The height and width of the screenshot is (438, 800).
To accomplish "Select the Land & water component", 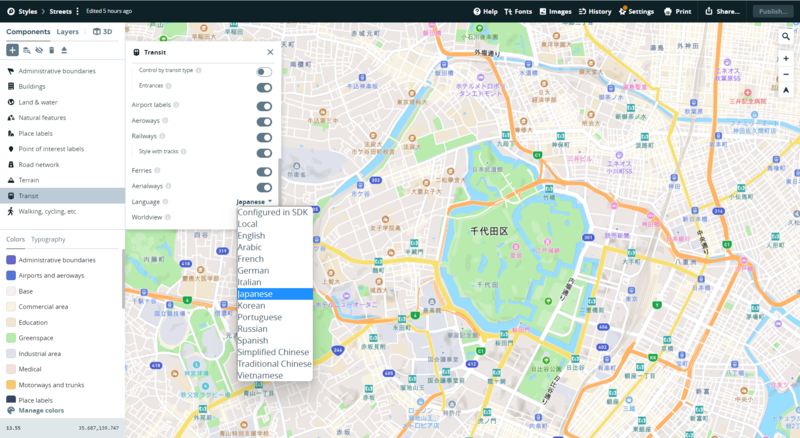I will pyautogui.click(x=62, y=102).
